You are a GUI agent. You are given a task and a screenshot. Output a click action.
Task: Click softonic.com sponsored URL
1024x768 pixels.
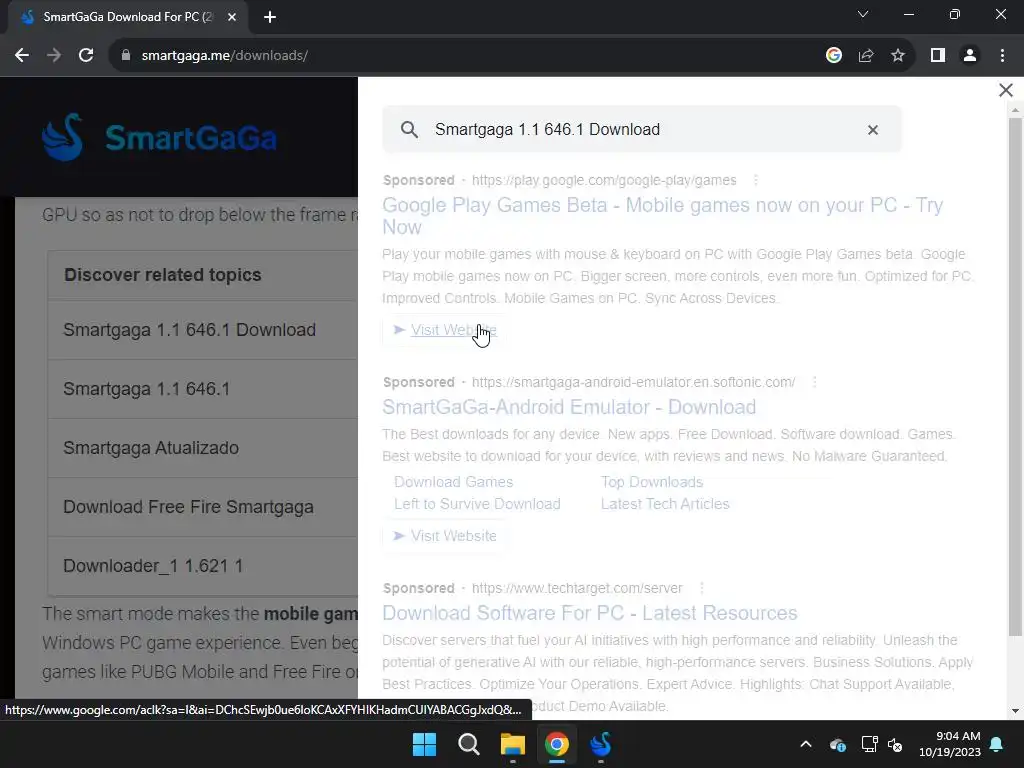point(633,382)
